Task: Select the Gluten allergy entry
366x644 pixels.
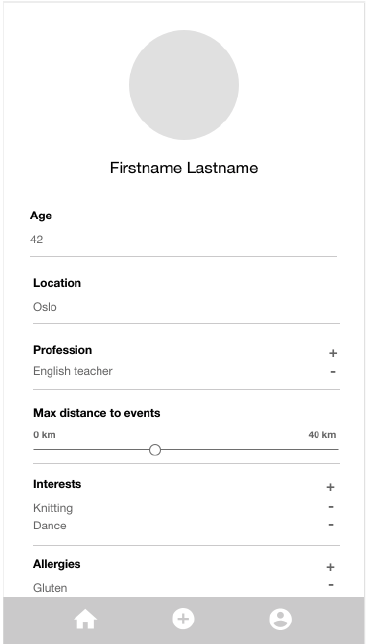Action: tap(50, 588)
